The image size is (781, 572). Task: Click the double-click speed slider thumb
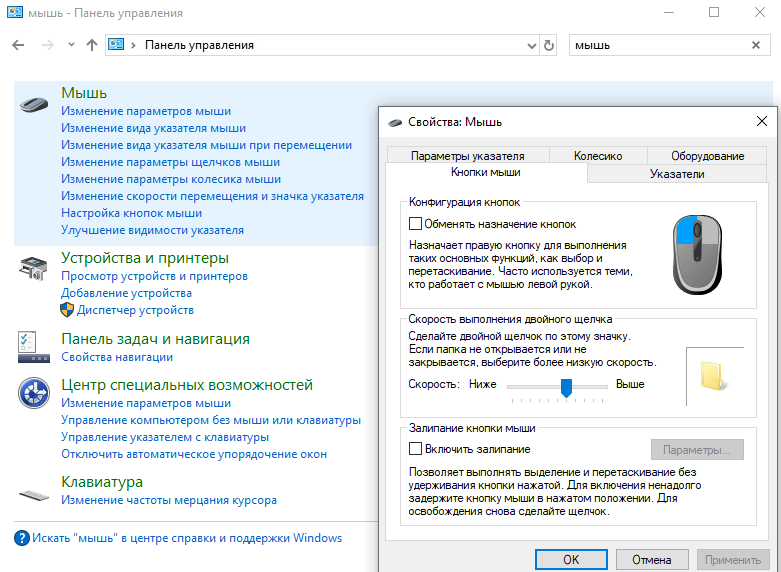[566, 388]
